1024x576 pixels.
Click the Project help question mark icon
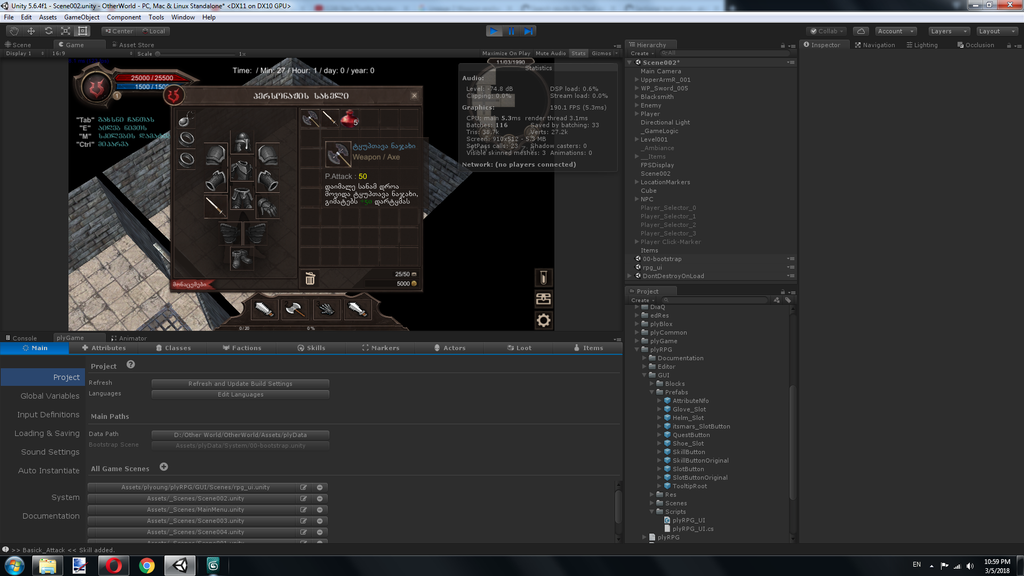pos(131,364)
